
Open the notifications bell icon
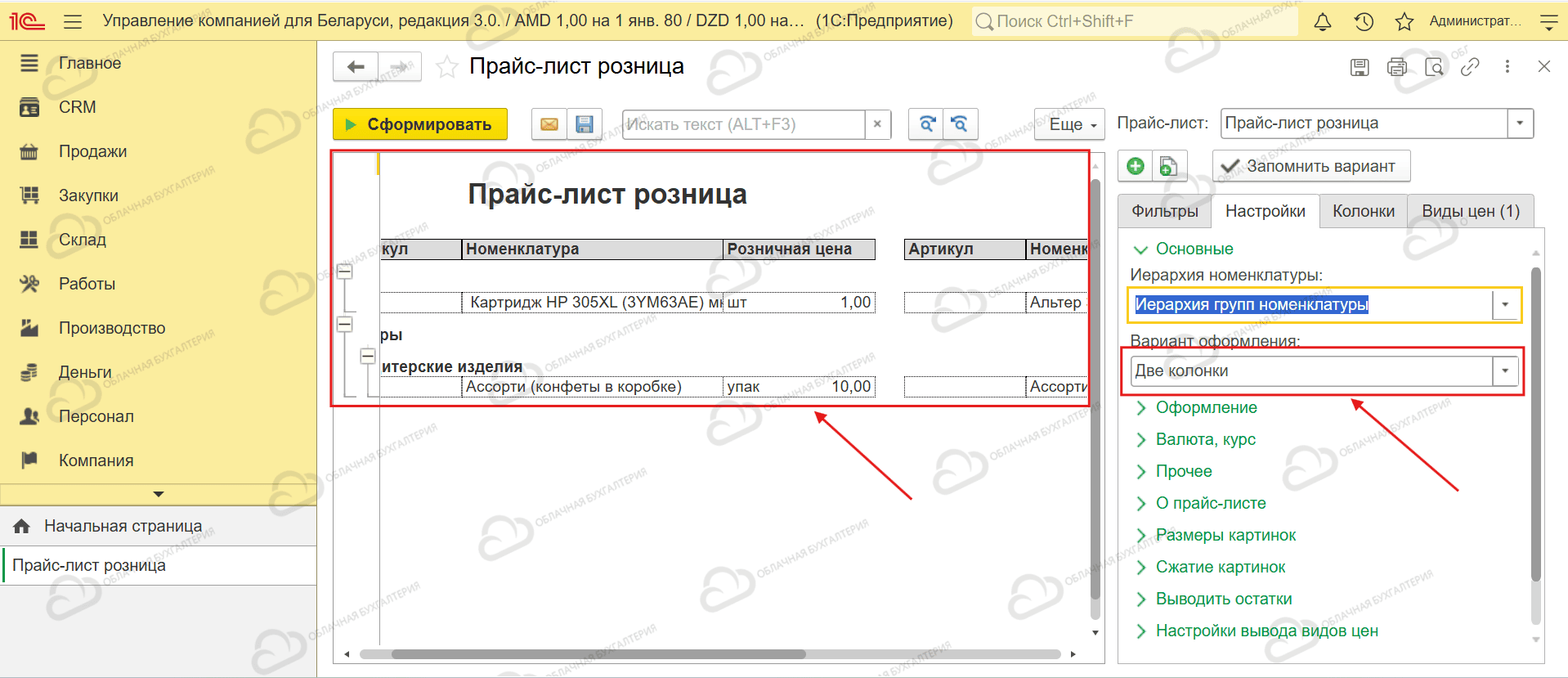click(1322, 22)
